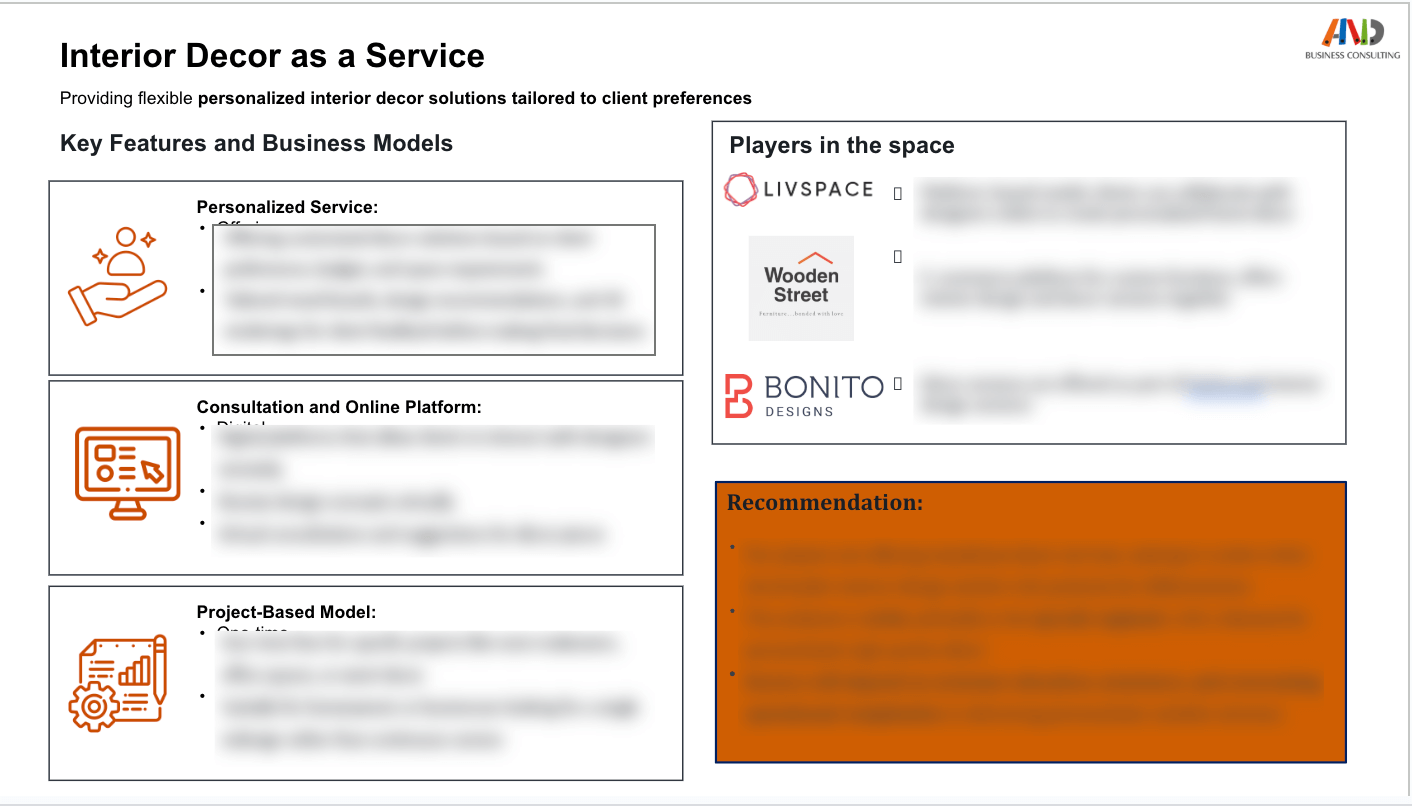Click the hand-holding-person Personalized Service icon
This screenshot has height=806, width=1412.
pyautogui.click(x=116, y=277)
